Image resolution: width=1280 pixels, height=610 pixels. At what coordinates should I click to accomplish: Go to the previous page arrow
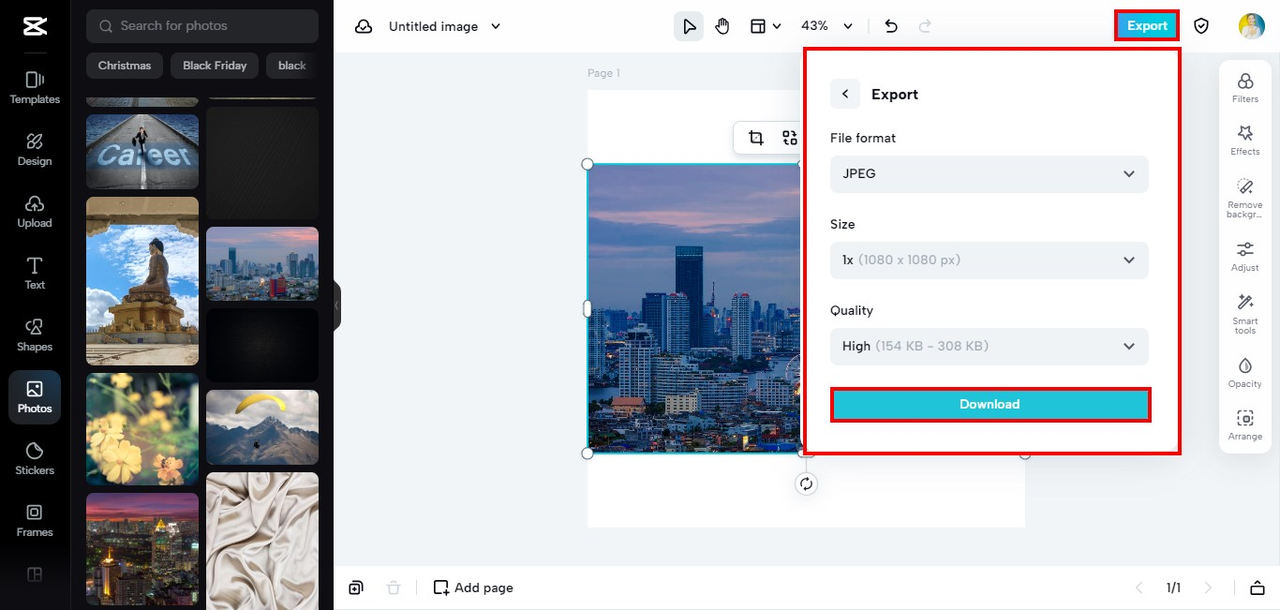[x=1138, y=588]
